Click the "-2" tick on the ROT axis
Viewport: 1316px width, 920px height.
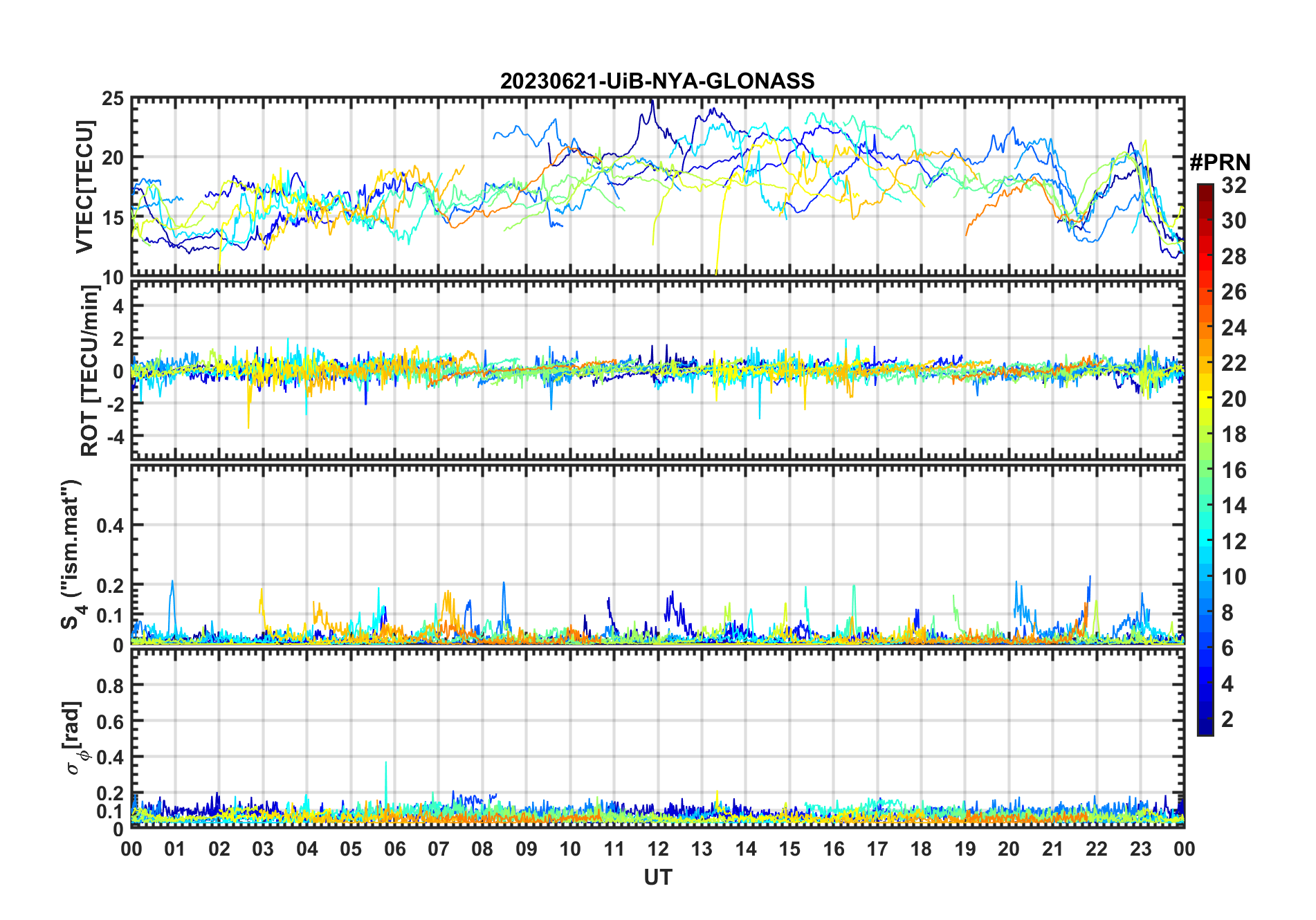tap(116, 404)
